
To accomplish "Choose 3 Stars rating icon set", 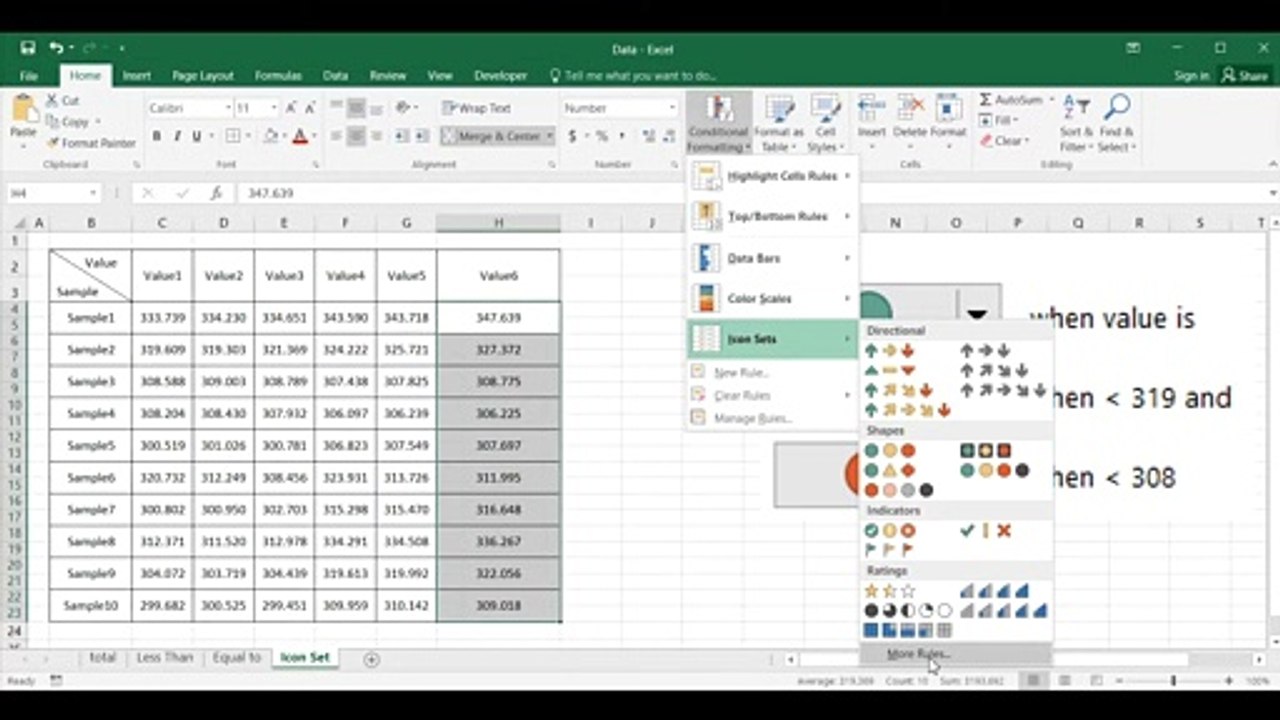I will 890,591.
